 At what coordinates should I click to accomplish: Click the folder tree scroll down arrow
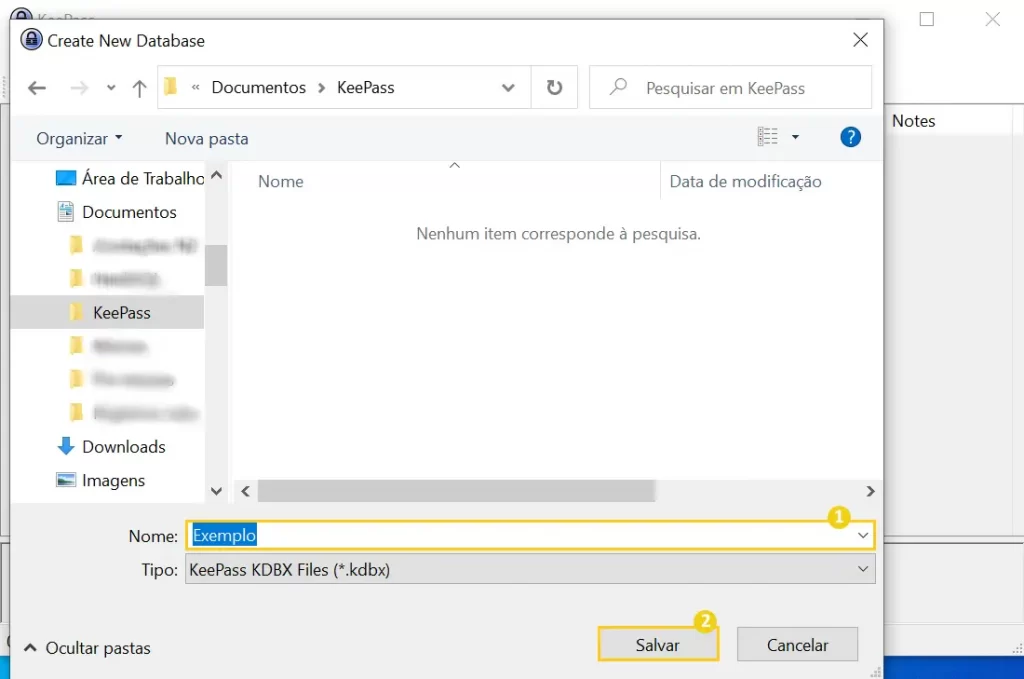tap(217, 491)
